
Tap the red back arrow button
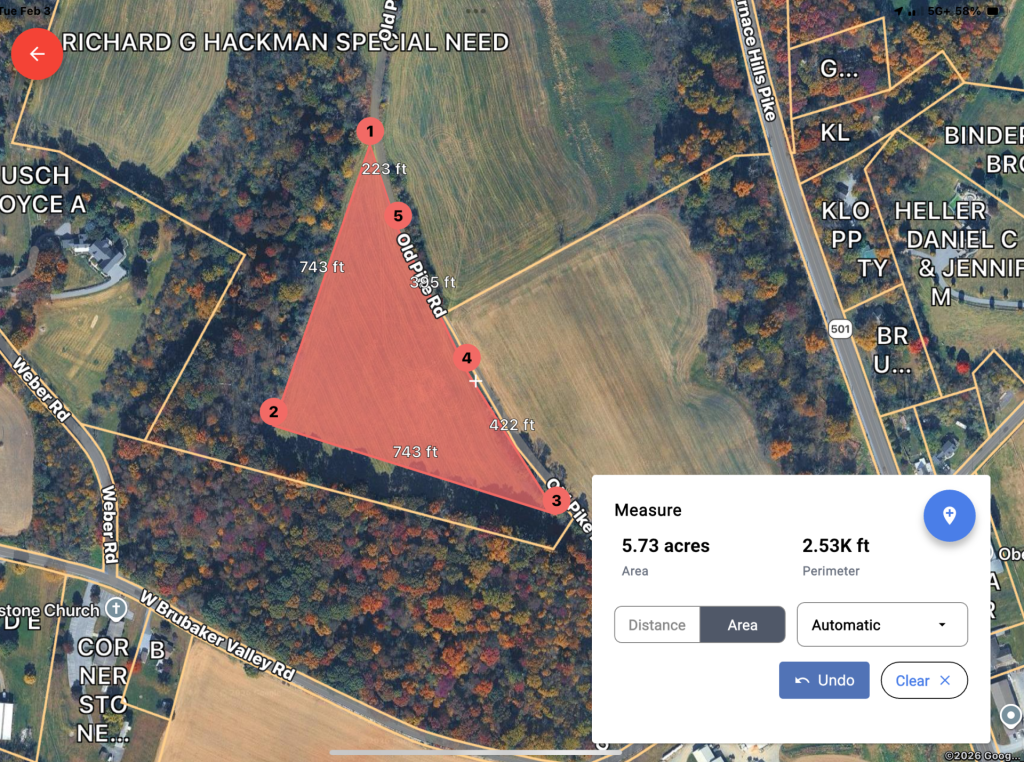[x=37, y=54]
